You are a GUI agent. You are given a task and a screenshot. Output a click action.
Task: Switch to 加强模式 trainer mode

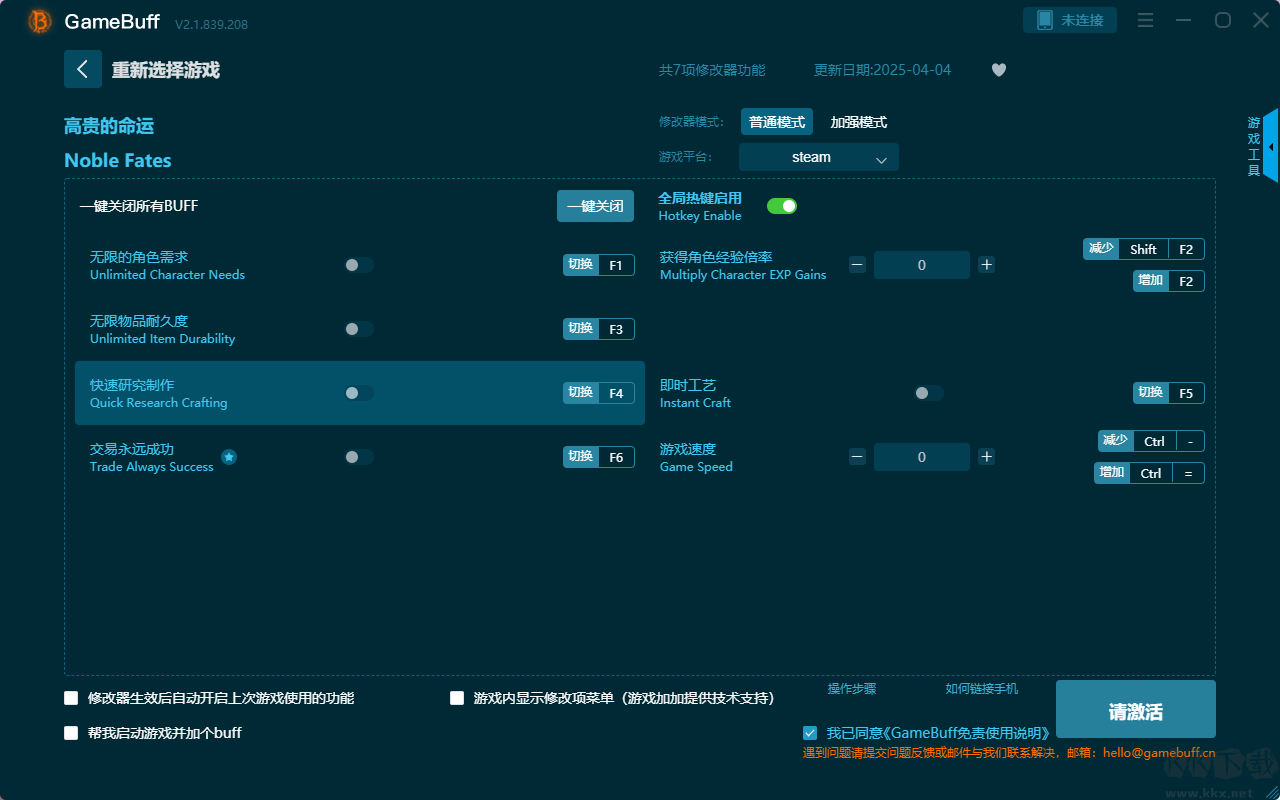pos(859,122)
